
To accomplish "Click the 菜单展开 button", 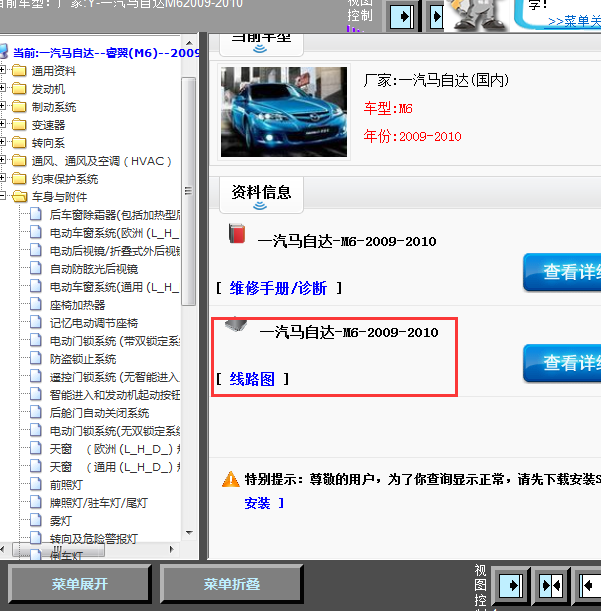I will [x=80, y=584].
